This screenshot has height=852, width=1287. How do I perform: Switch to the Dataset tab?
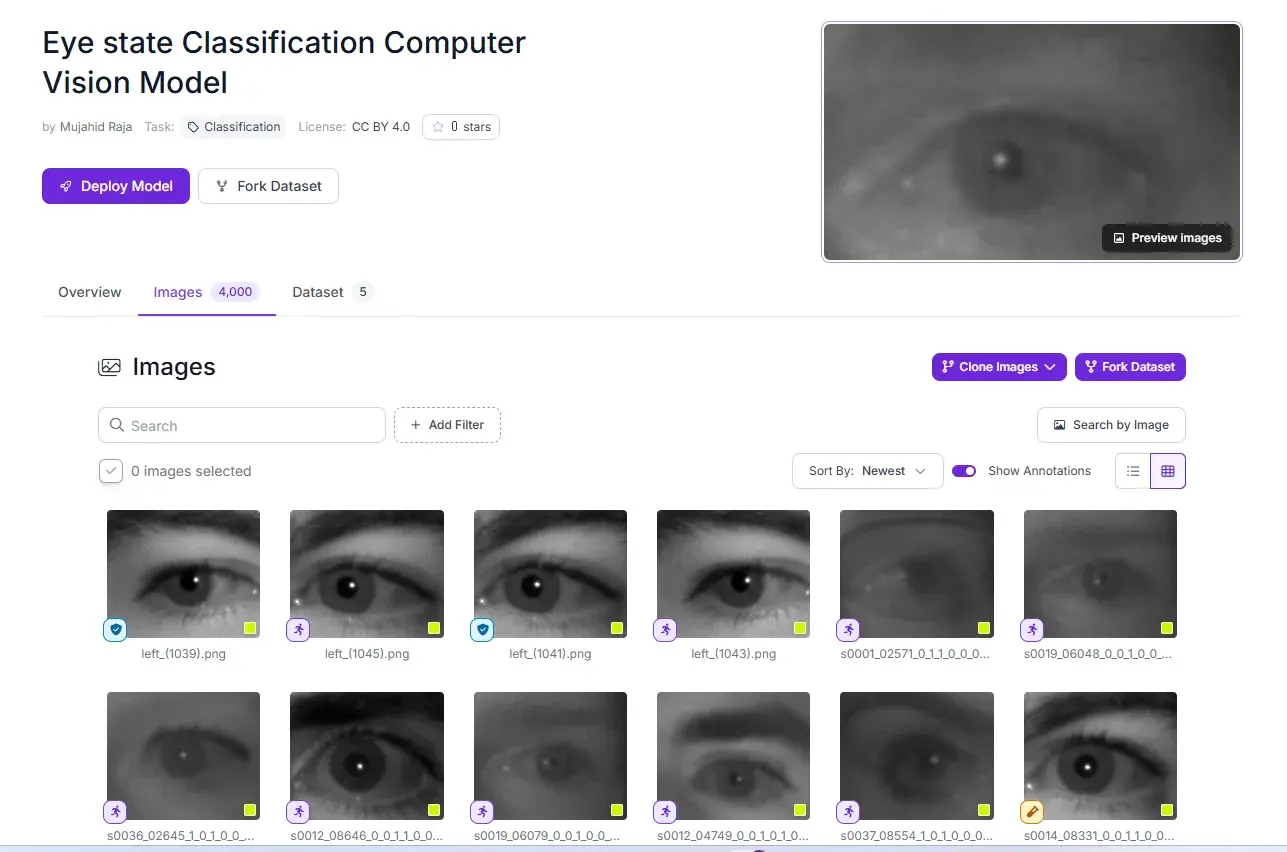pyautogui.click(x=333, y=292)
